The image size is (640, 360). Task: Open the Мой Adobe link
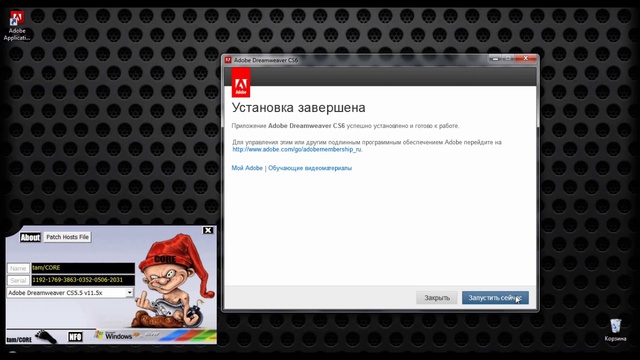[247, 168]
